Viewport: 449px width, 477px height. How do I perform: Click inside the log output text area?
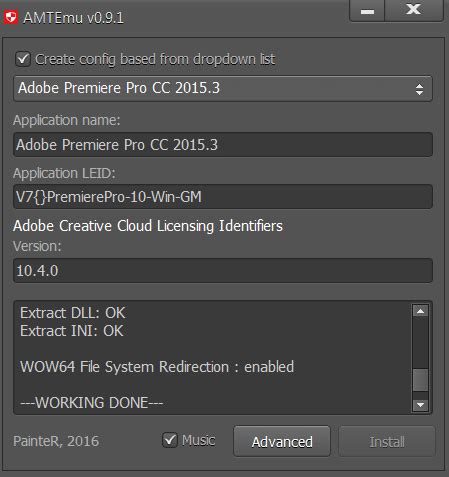pyautogui.click(x=213, y=357)
